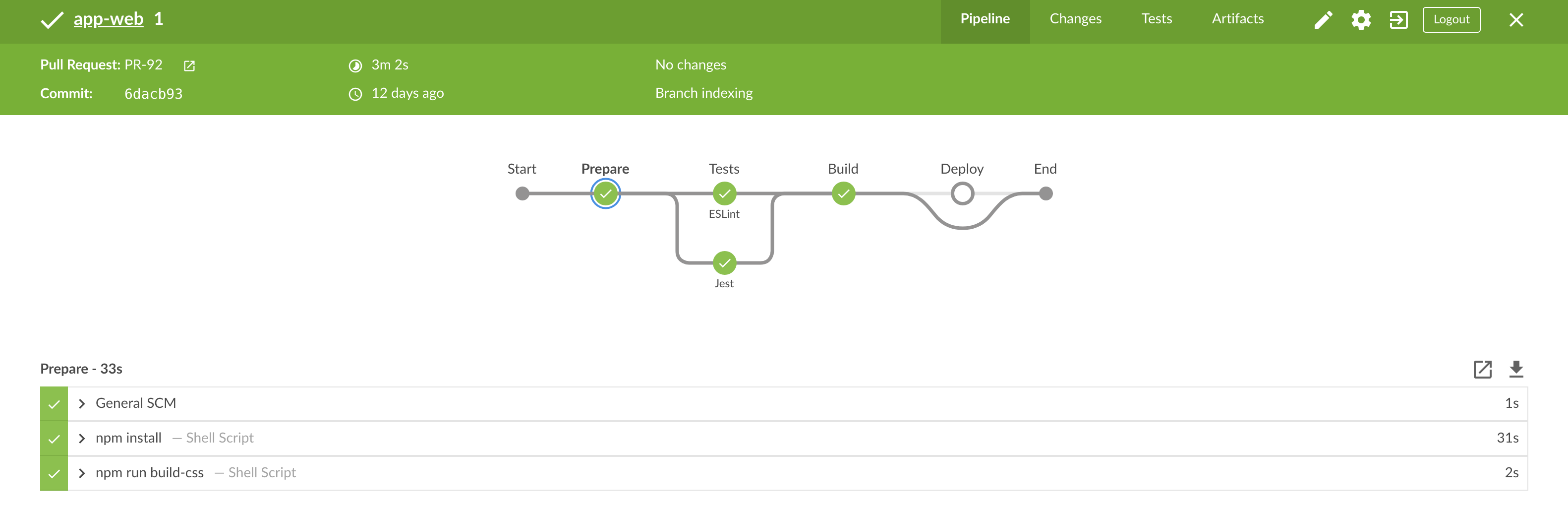
Task: Close the pipeline run view
Action: click(x=1515, y=20)
